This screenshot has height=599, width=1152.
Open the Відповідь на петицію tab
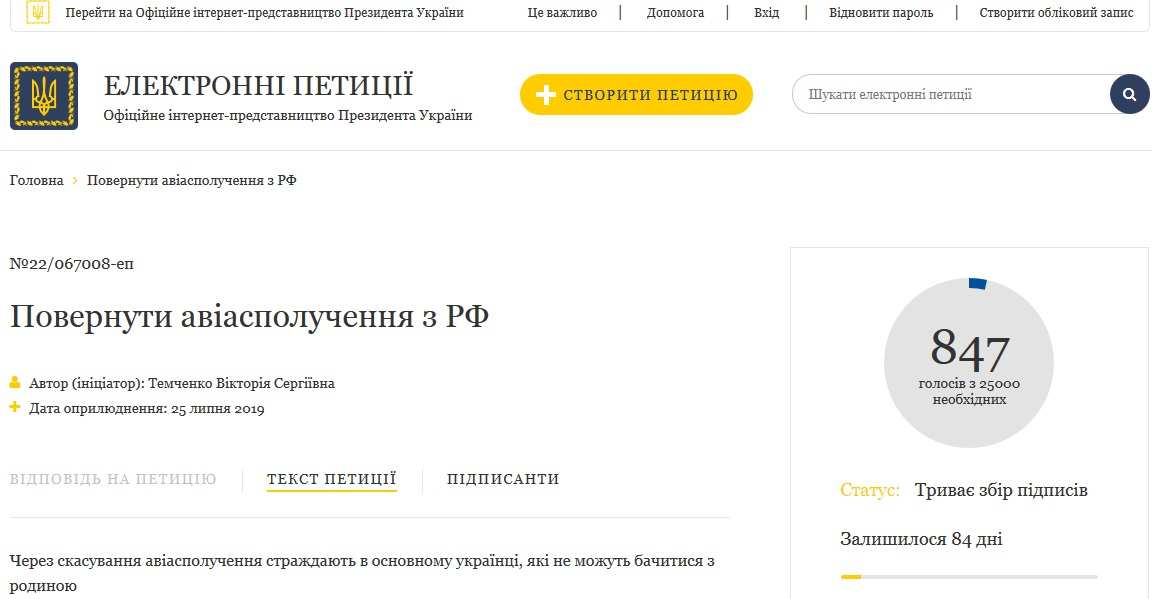(x=113, y=479)
